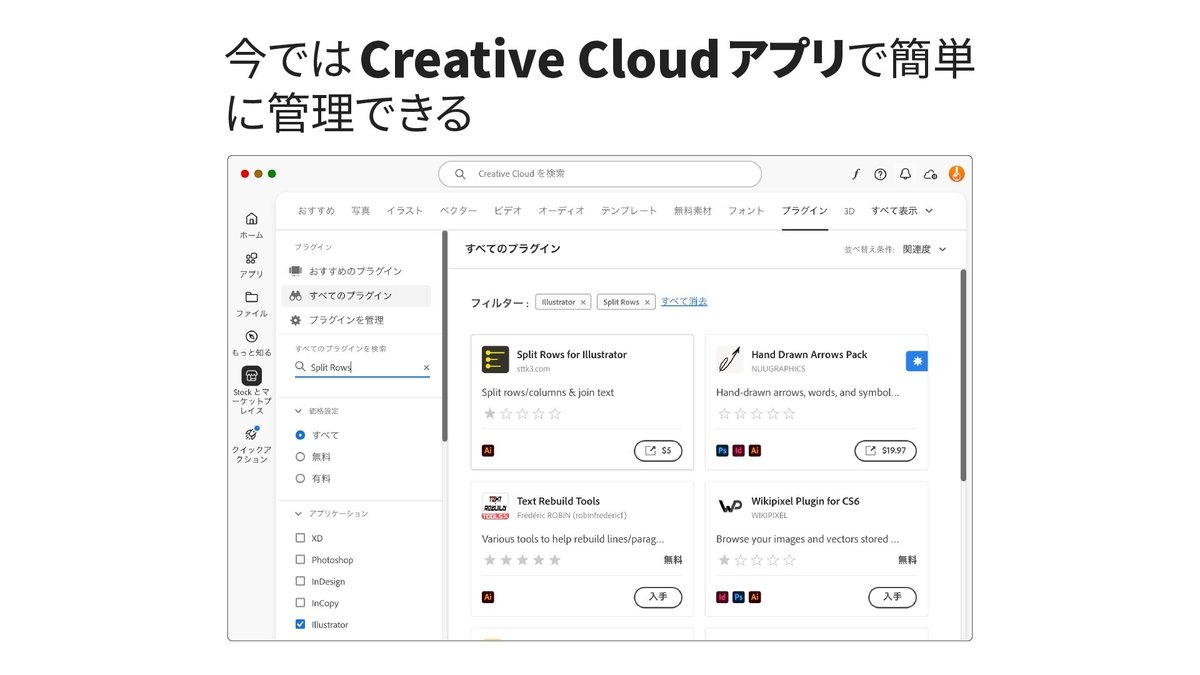Switch to the フォント tab
The width and height of the screenshot is (1200, 675).
pyautogui.click(x=746, y=211)
